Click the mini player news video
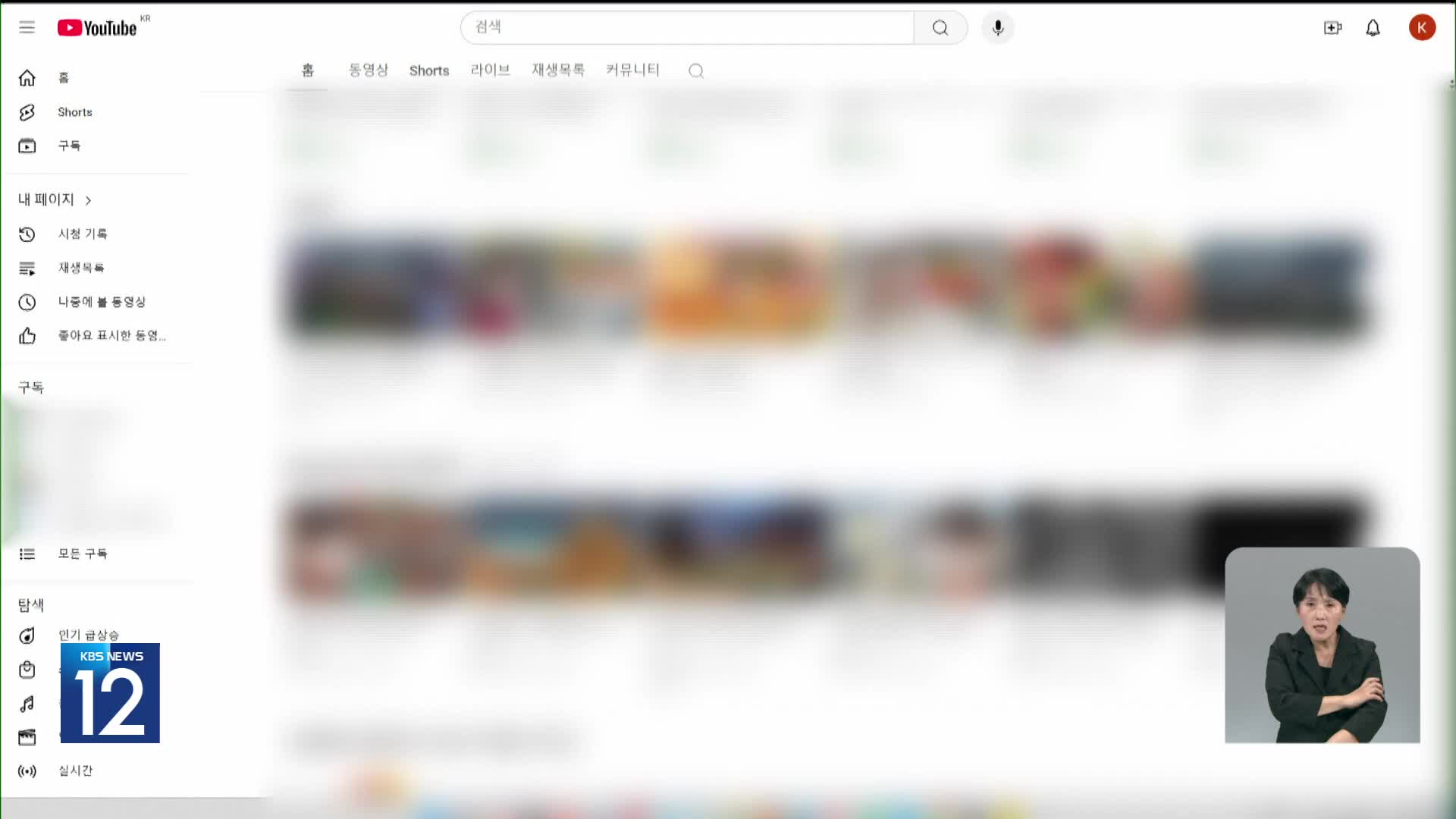The image size is (1456, 819). tap(1322, 644)
